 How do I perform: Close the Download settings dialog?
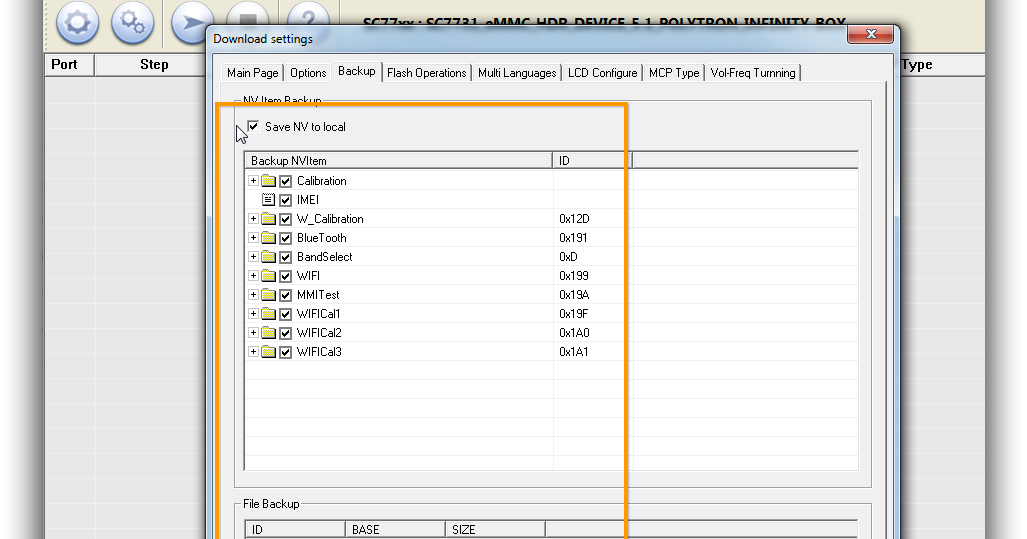point(870,34)
